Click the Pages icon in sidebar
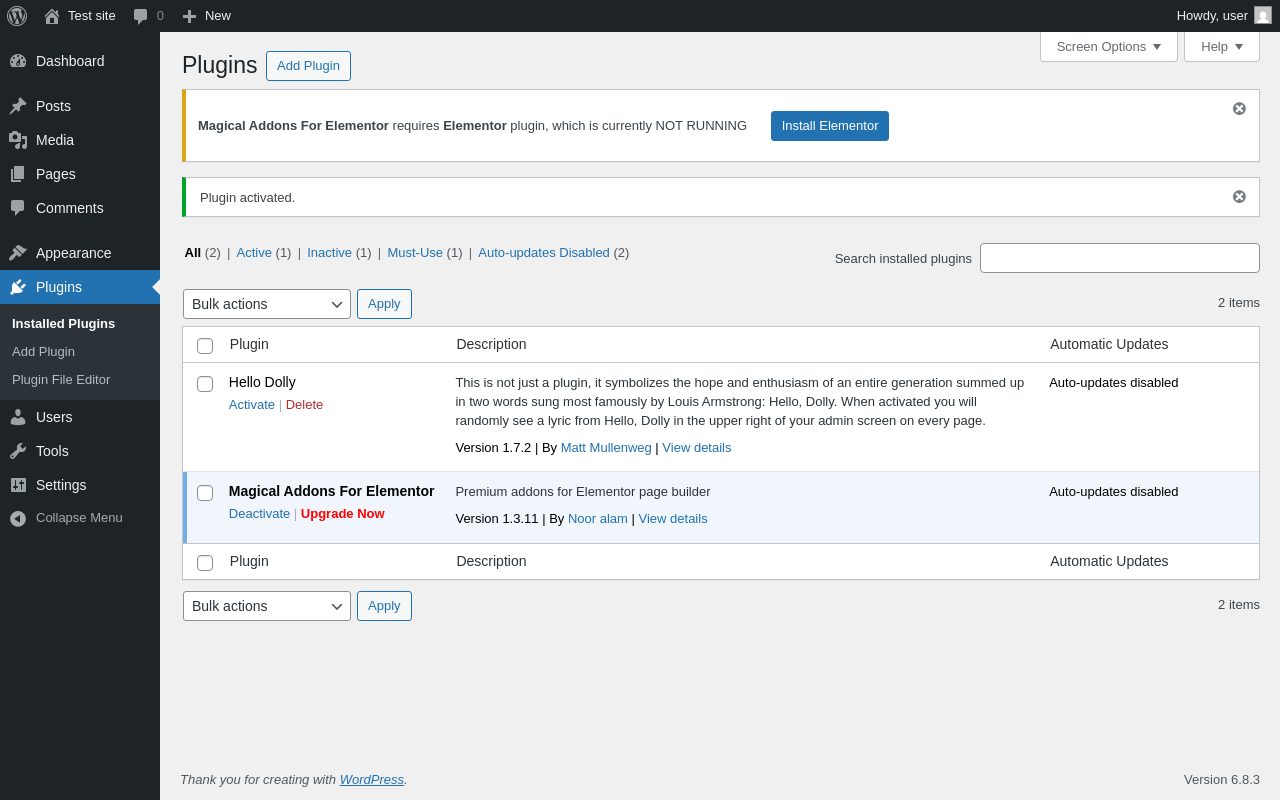Image resolution: width=1280 pixels, height=800 pixels. click(18, 174)
